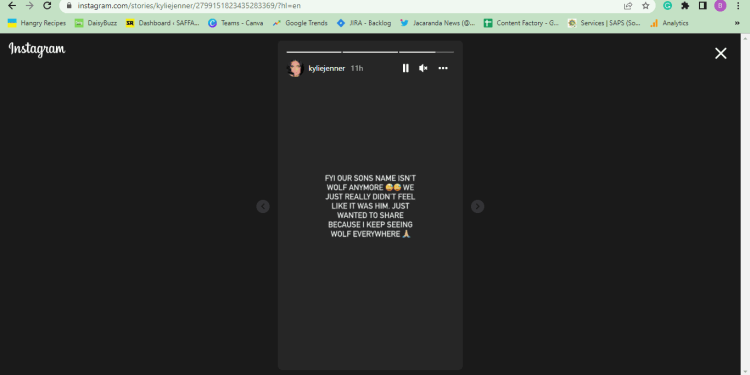This screenshot has height=375, width=750.
Task: Open the Dashboard SAFFA bookmark
Action: click(x=163, y=23)
